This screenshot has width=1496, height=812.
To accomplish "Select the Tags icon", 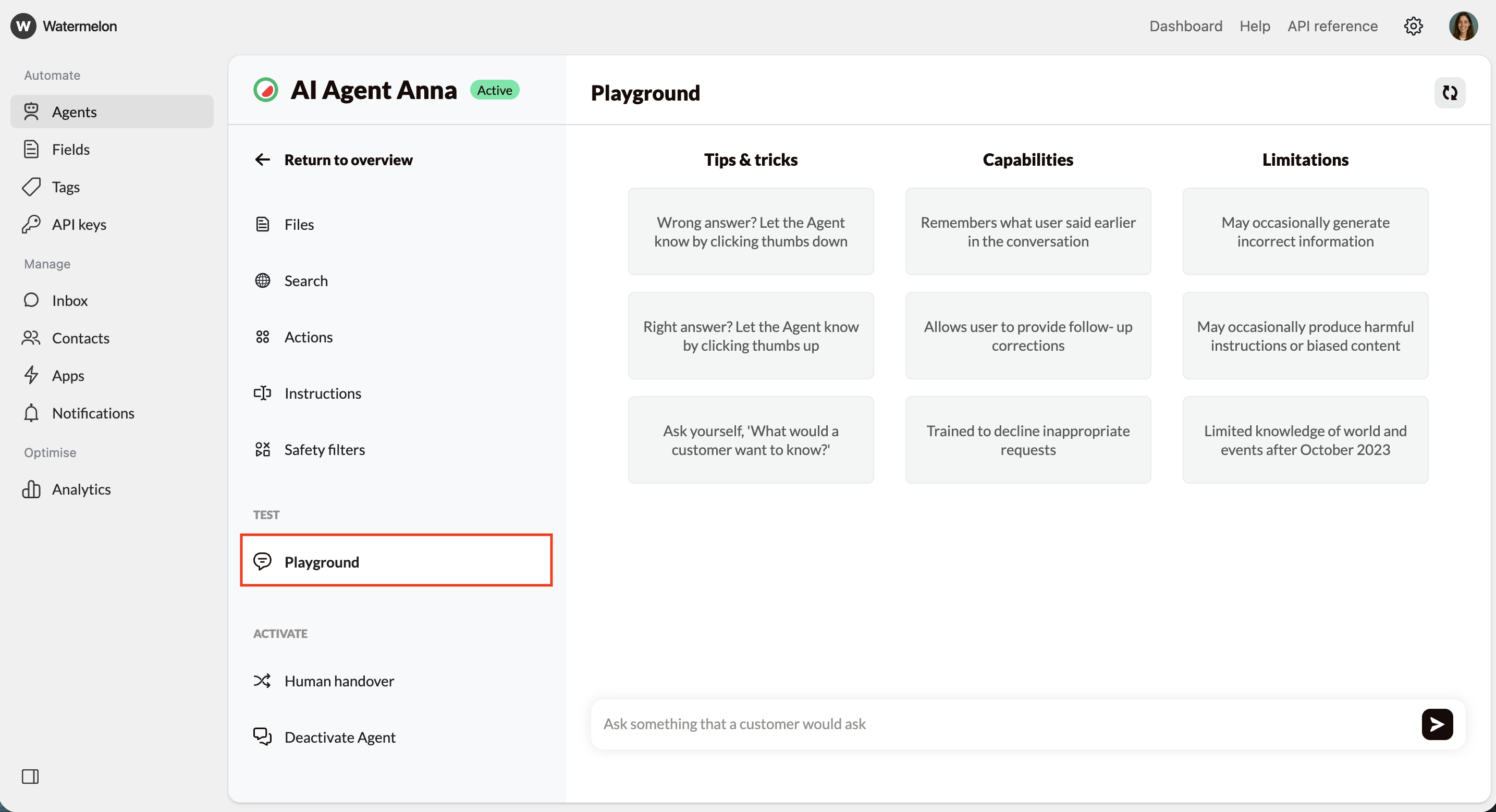I will coord(32,187).
